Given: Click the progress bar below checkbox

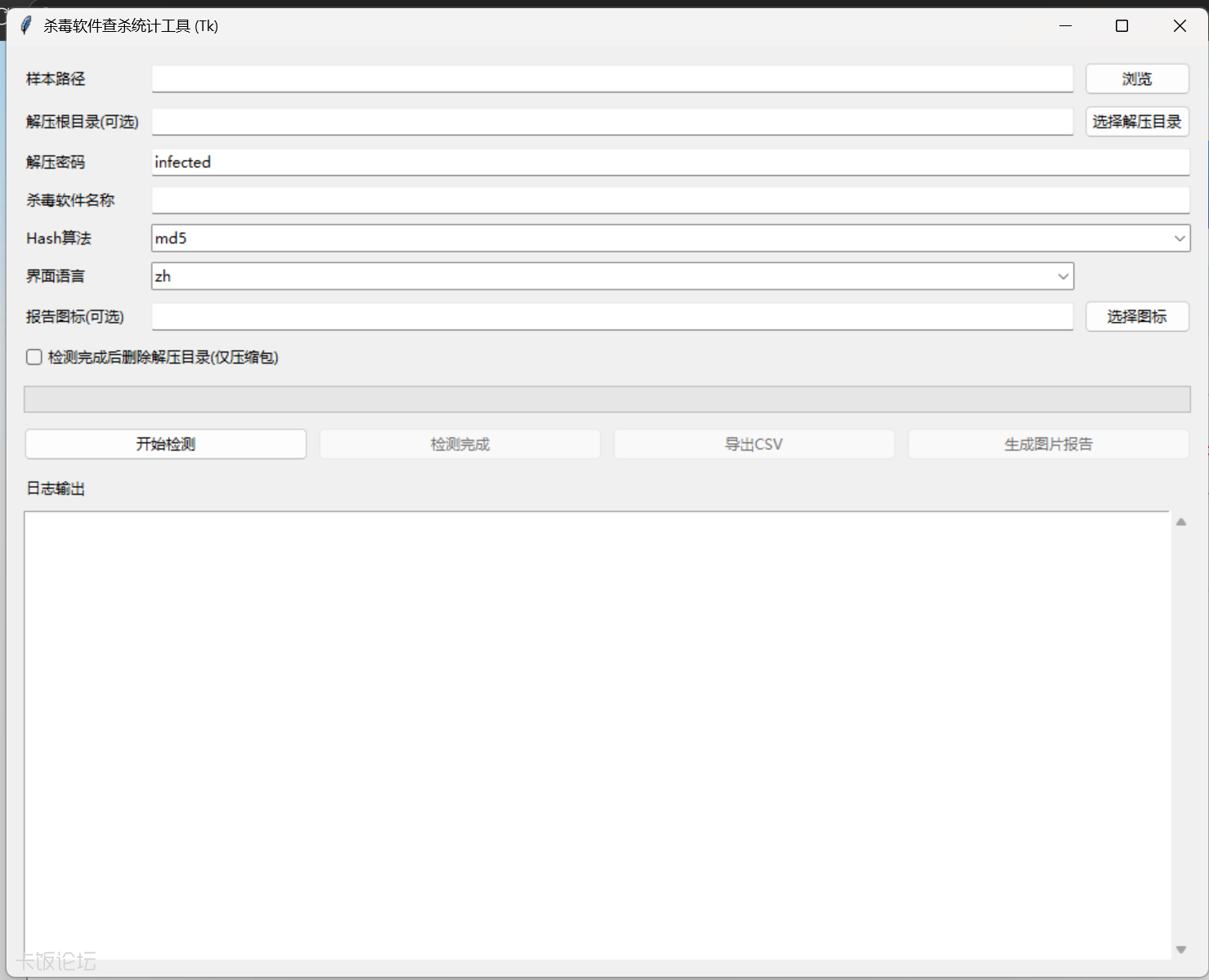Looking at the screenshot, I should click(607, 399).
